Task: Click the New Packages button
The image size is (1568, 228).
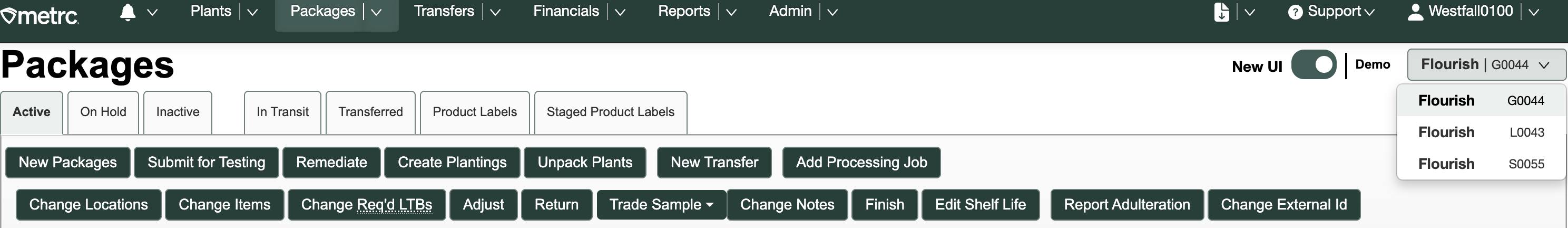Action: pos(67,163)
